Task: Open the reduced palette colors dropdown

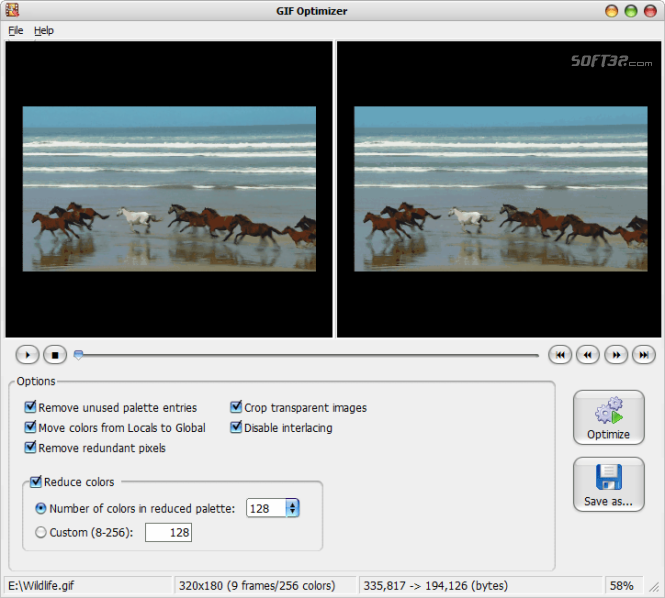Action: (x=292, y=508)
